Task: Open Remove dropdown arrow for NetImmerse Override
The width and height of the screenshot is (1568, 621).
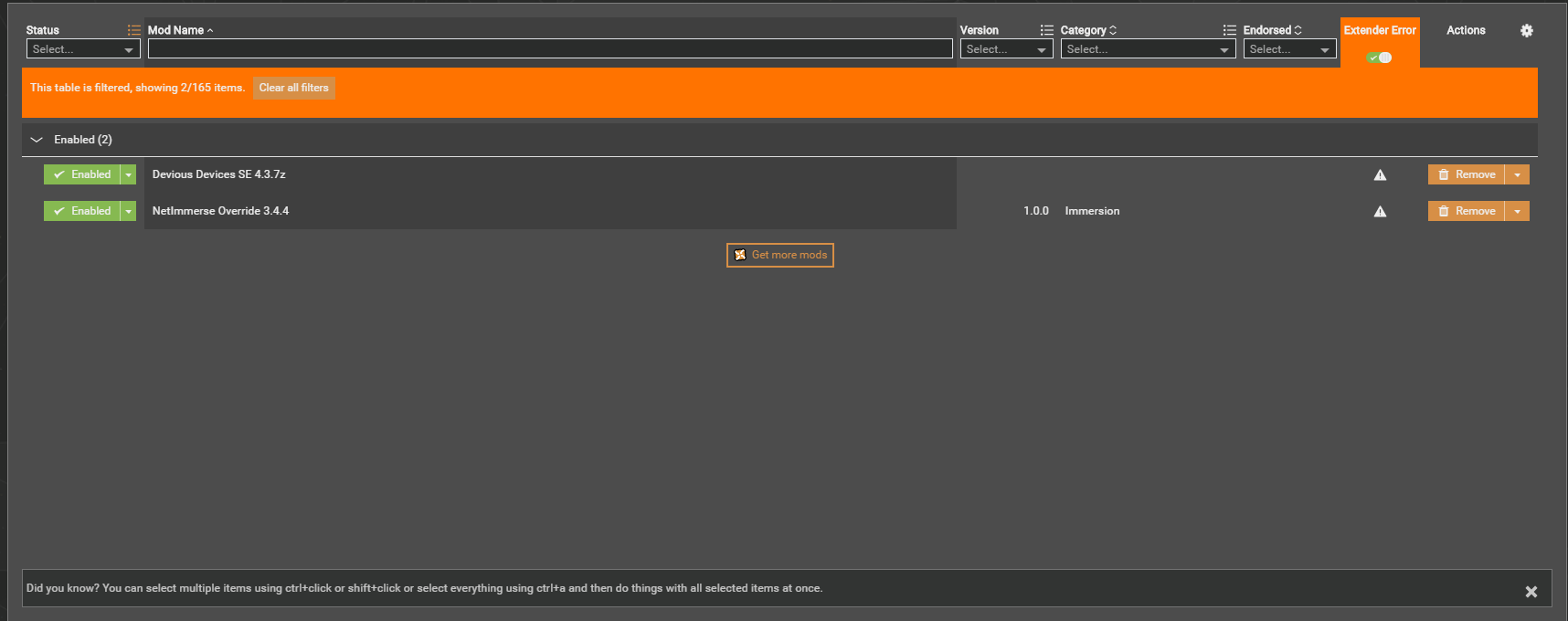Action: [x=1517, y=211]
